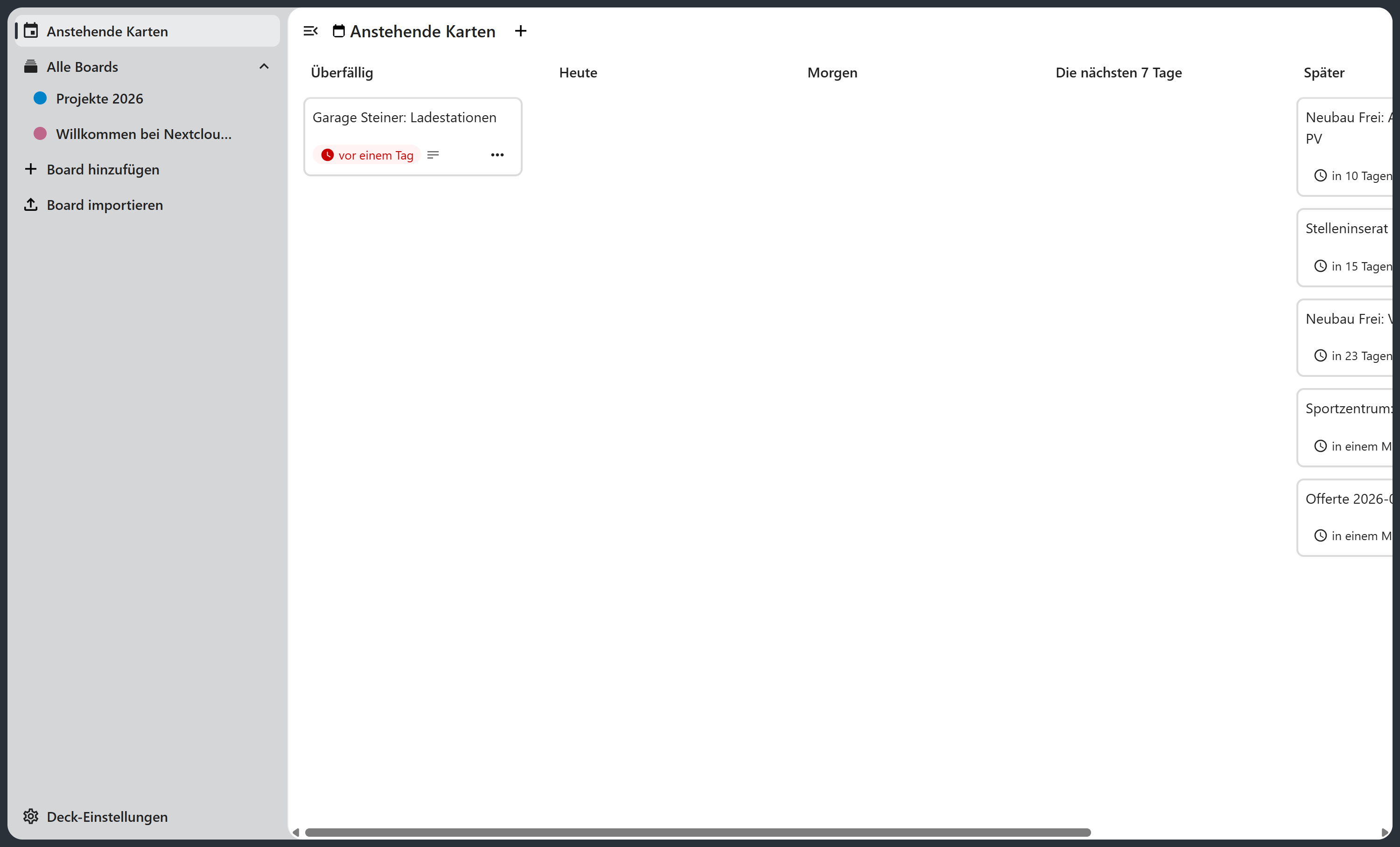Click the Board importieren button
The width and height of the screenshot is (1400, 847).
coord(147,204)
